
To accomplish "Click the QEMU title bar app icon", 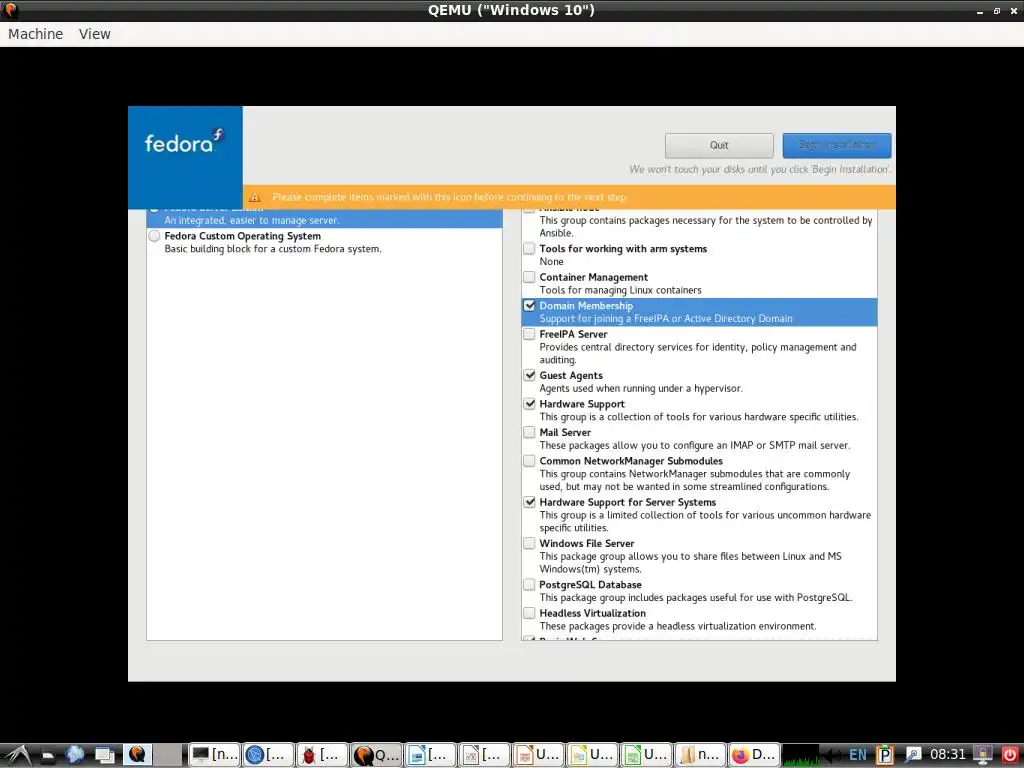I will coord(10,10).
